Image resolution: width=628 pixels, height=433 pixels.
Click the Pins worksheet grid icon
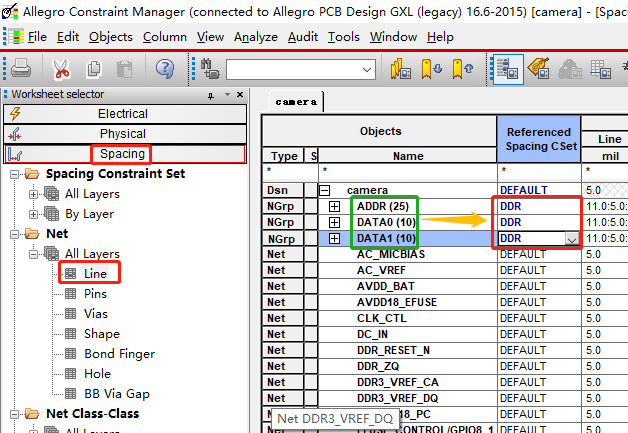tap(70, 294)
